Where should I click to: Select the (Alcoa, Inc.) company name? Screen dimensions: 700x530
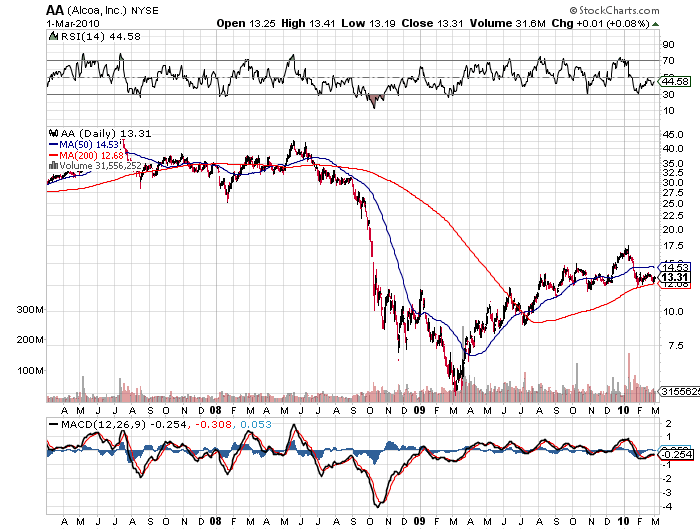click(97, 10)
